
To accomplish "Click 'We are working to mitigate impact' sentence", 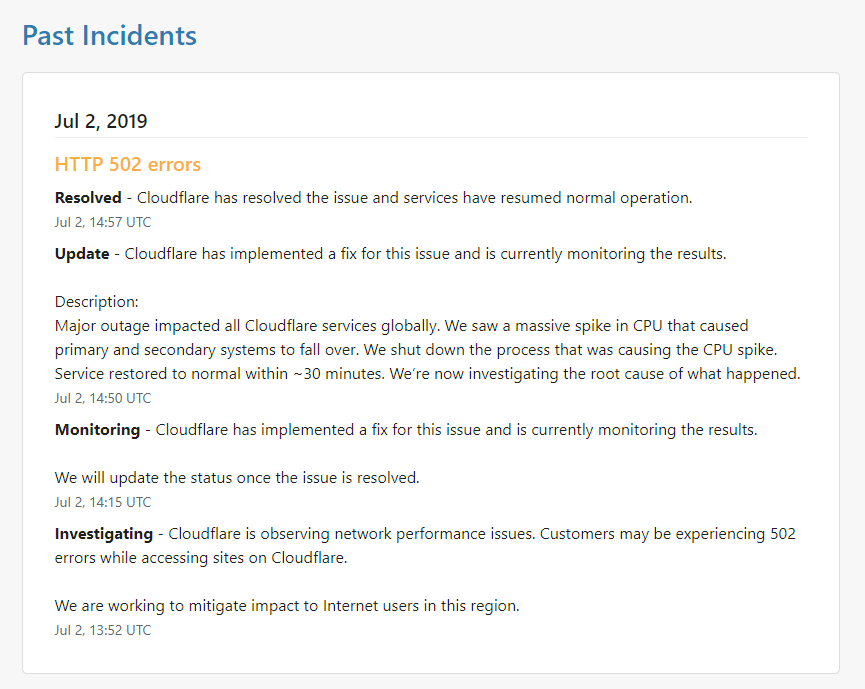I will tap(287, 606).
